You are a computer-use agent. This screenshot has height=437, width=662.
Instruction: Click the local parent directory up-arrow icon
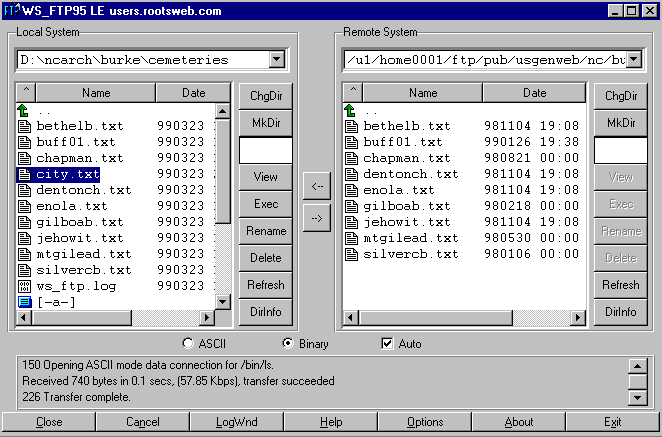click(x=25, y=110)
